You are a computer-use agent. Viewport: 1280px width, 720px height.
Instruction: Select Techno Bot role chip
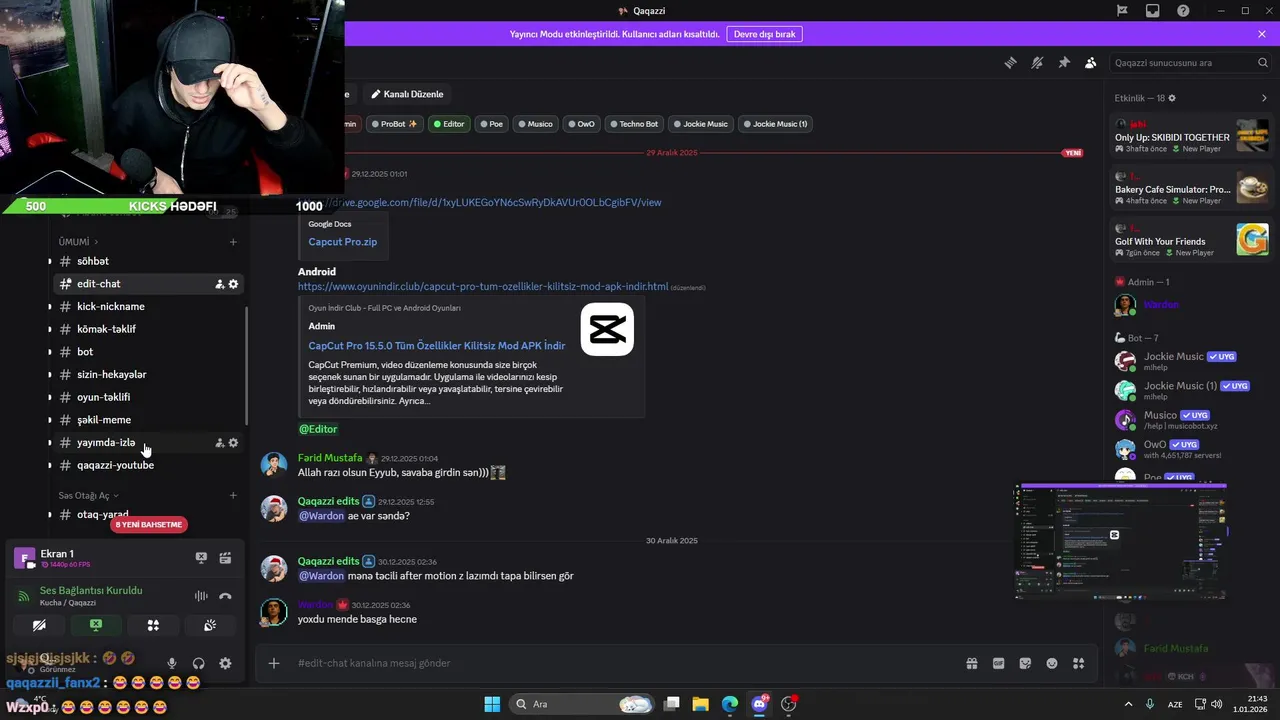(634, 124)
